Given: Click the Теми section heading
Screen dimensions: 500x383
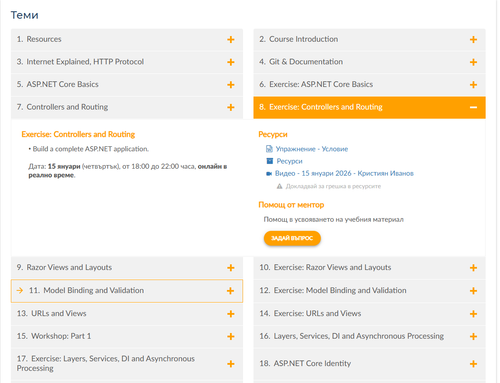Looking at the screenshot, I should pos(25,15).
